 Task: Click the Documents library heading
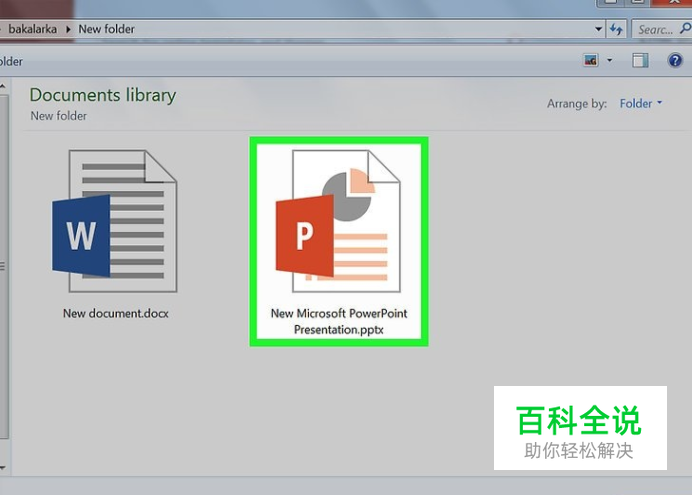103,95
